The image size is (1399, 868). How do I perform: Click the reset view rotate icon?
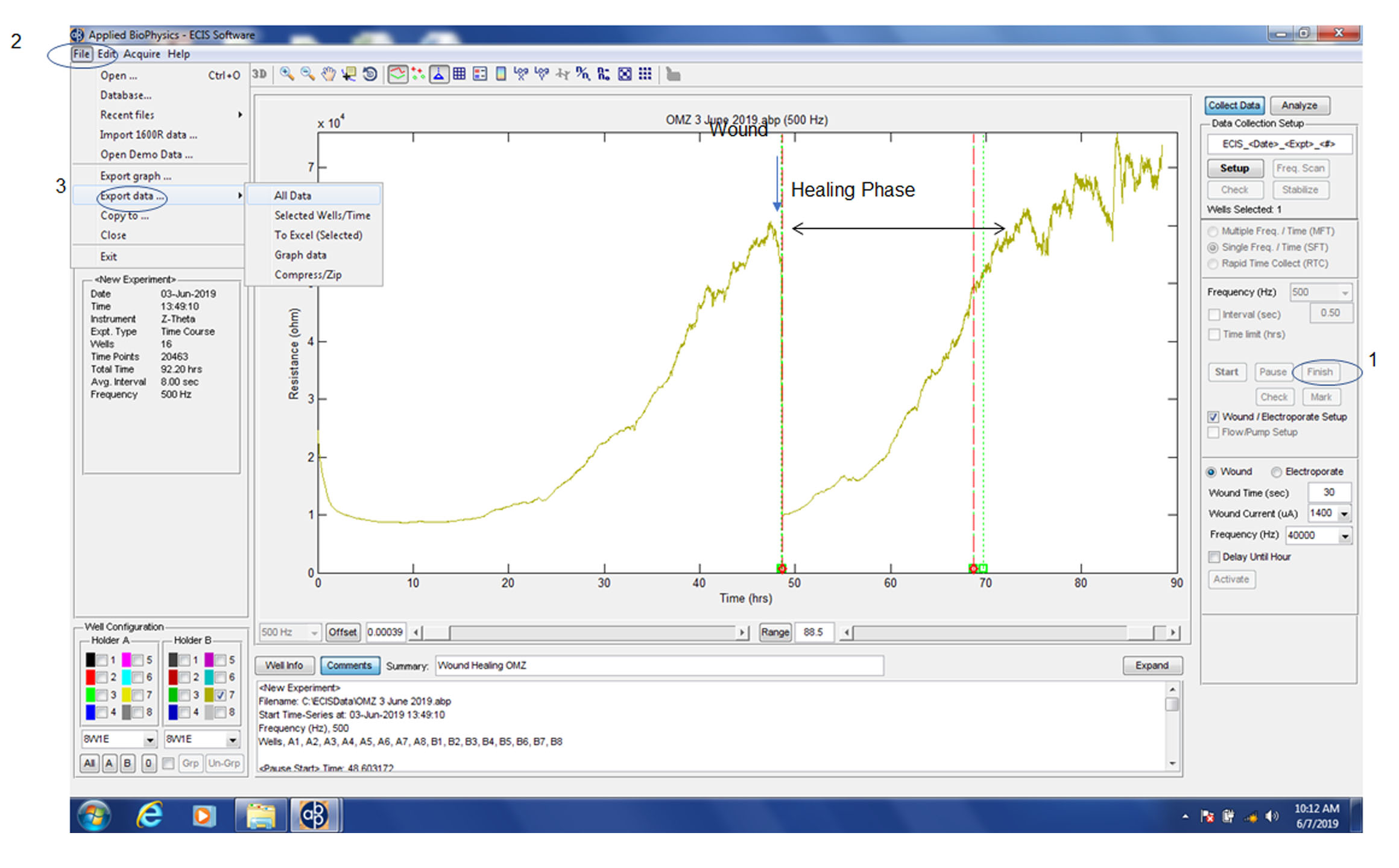(370, 74)
